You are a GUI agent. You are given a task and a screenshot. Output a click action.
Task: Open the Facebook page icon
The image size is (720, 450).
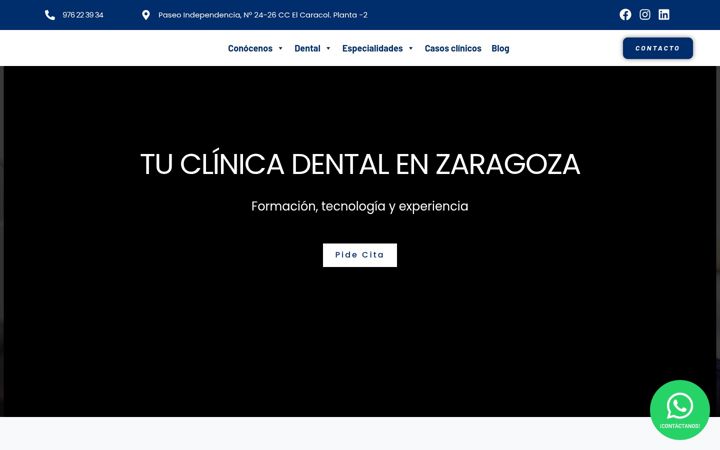tap(625, 15)
